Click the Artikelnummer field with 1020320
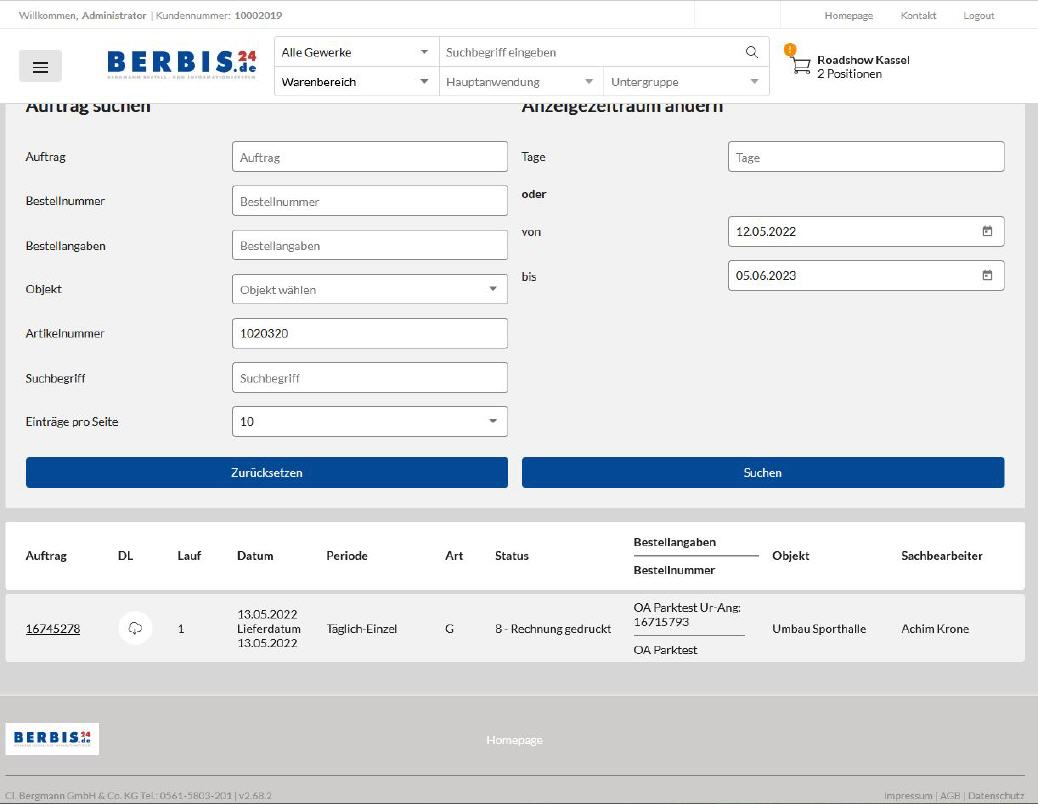Viewport: 1038px width, 804px height. click(x=369, y=334)
